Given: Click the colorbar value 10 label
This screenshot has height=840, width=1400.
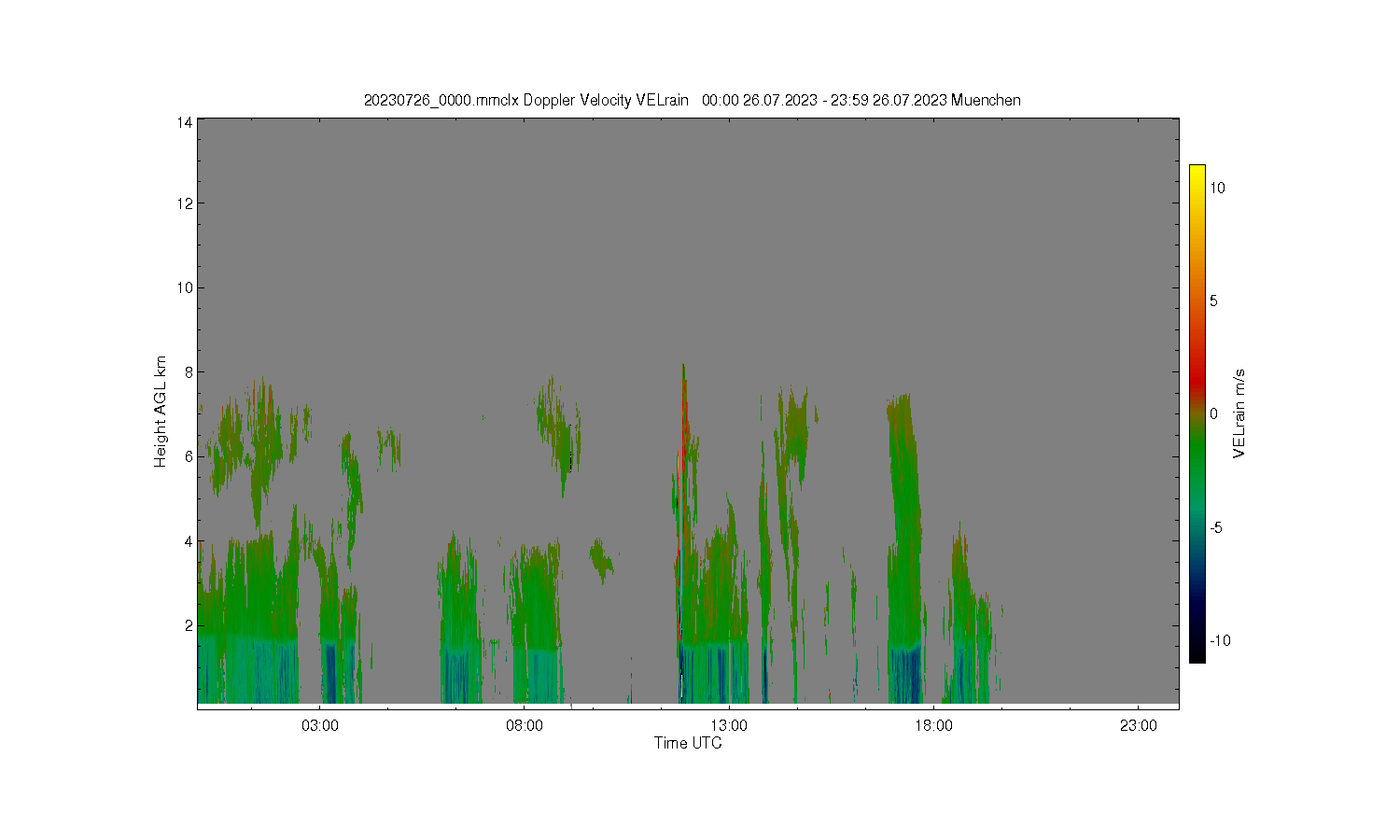Looking at the screenshot, I should [x=1217, y=188].
